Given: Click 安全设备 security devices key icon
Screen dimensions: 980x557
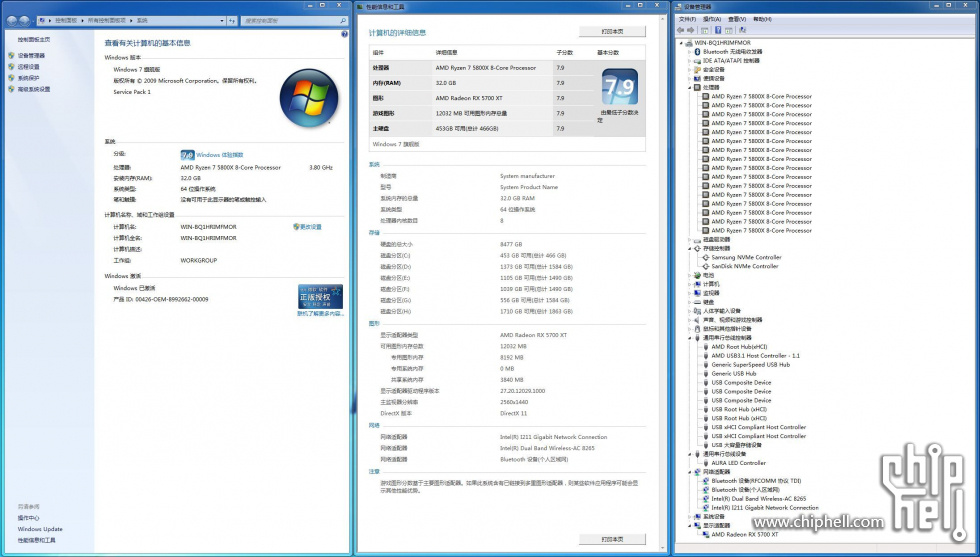Looking at the screenshot, I should (697, 69).
